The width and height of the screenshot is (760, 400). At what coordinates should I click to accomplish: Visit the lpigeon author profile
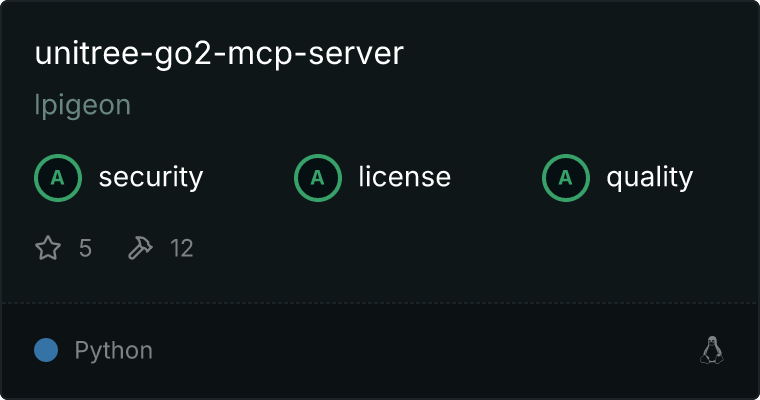click(83, 105)
